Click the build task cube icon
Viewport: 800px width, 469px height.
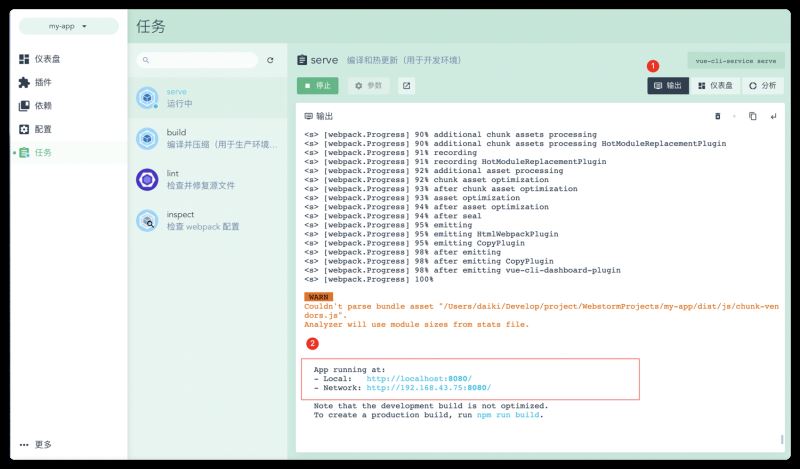click(x=147, y=138)
